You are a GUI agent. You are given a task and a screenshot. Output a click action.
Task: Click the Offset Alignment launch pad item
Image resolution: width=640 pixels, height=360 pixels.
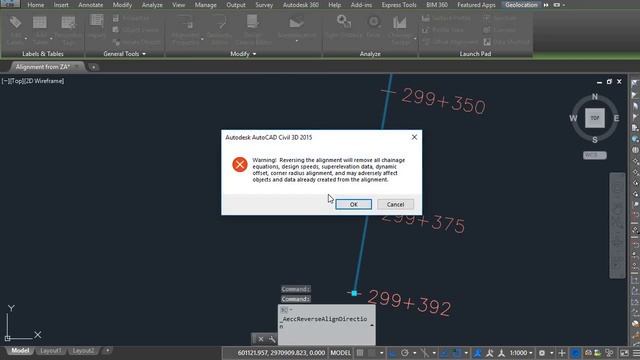450,42
